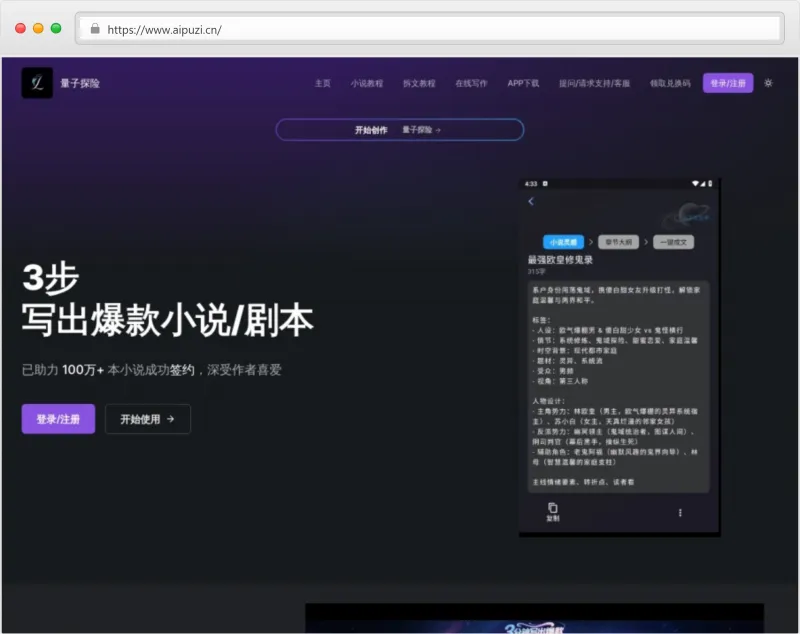The height and width of the screenshot is (634, 800).
Task: Open the 主页 menu item
Action: [x=322, y=84]
